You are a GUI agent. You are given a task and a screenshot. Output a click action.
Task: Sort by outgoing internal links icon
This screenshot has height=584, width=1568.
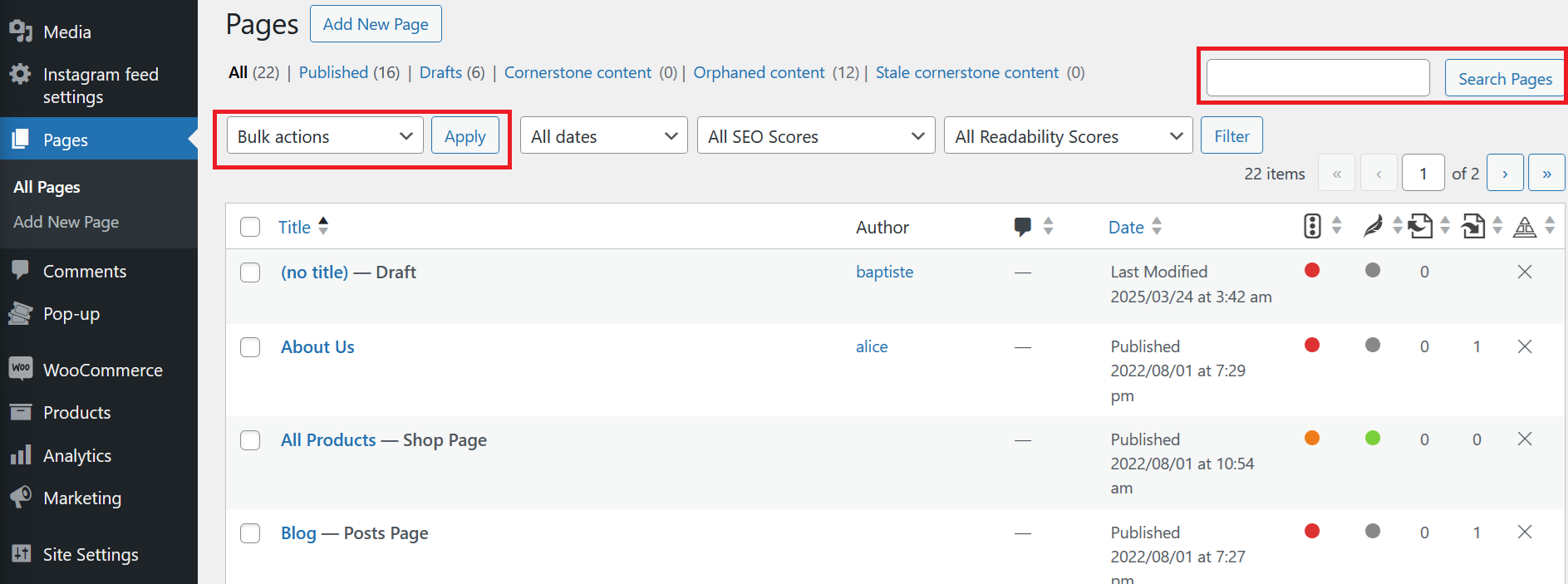click(1421, 226)
